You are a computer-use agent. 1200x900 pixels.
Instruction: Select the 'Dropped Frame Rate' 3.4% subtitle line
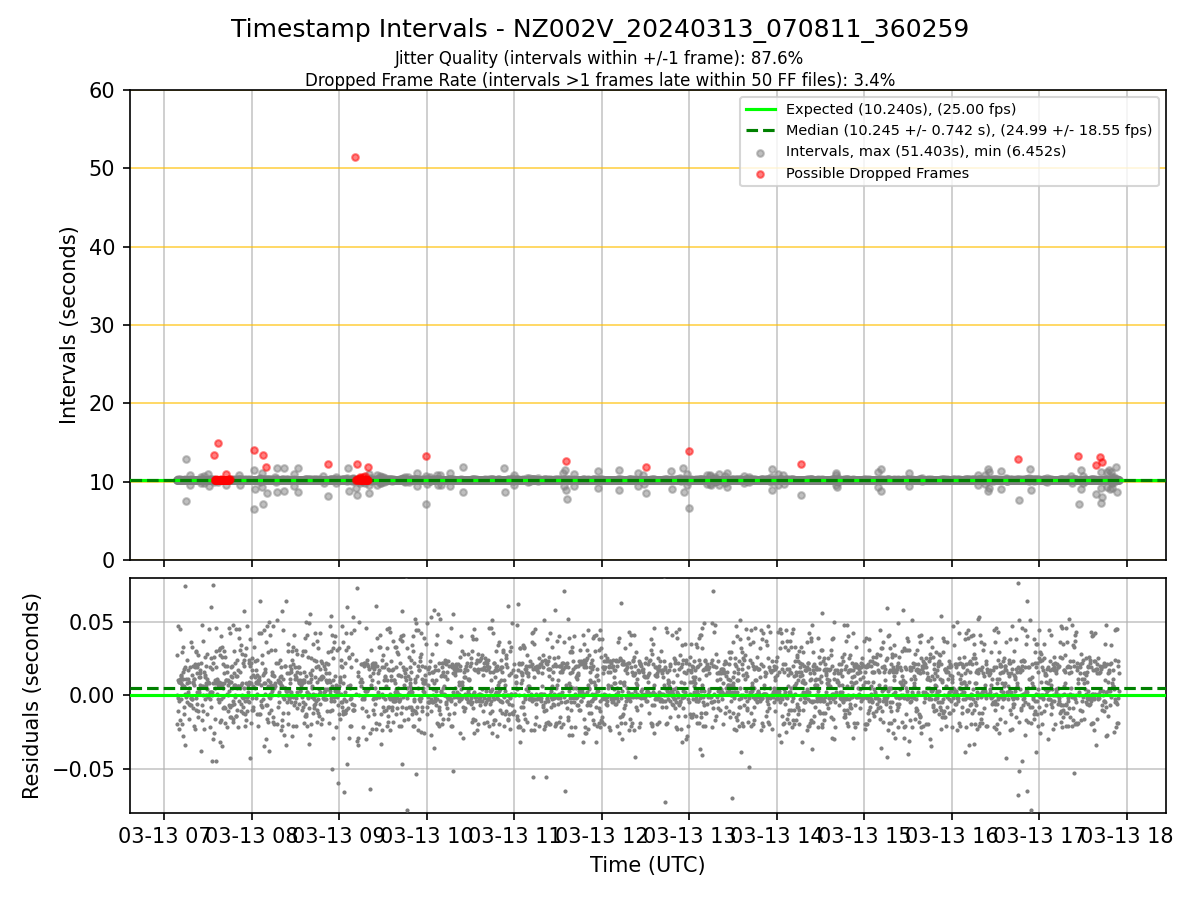pyautogui.click(x=600, y=79)
